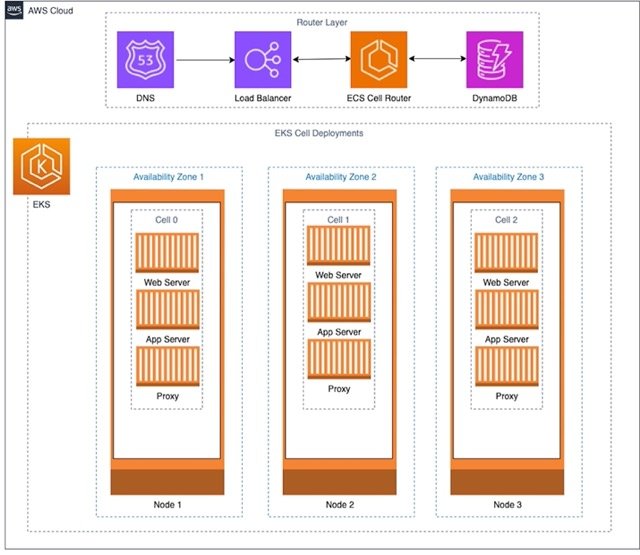The height and width of the screenshot is (555, 640).
Task: Click the EKS service icon
Action: [41, 166]
